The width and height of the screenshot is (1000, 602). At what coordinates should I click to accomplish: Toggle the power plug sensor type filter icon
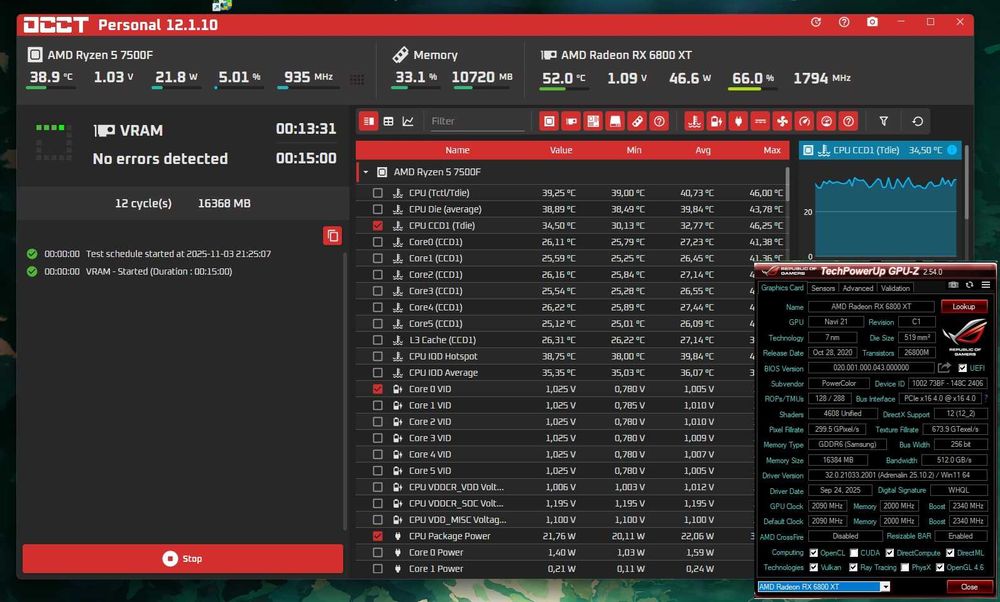[739, 121]
